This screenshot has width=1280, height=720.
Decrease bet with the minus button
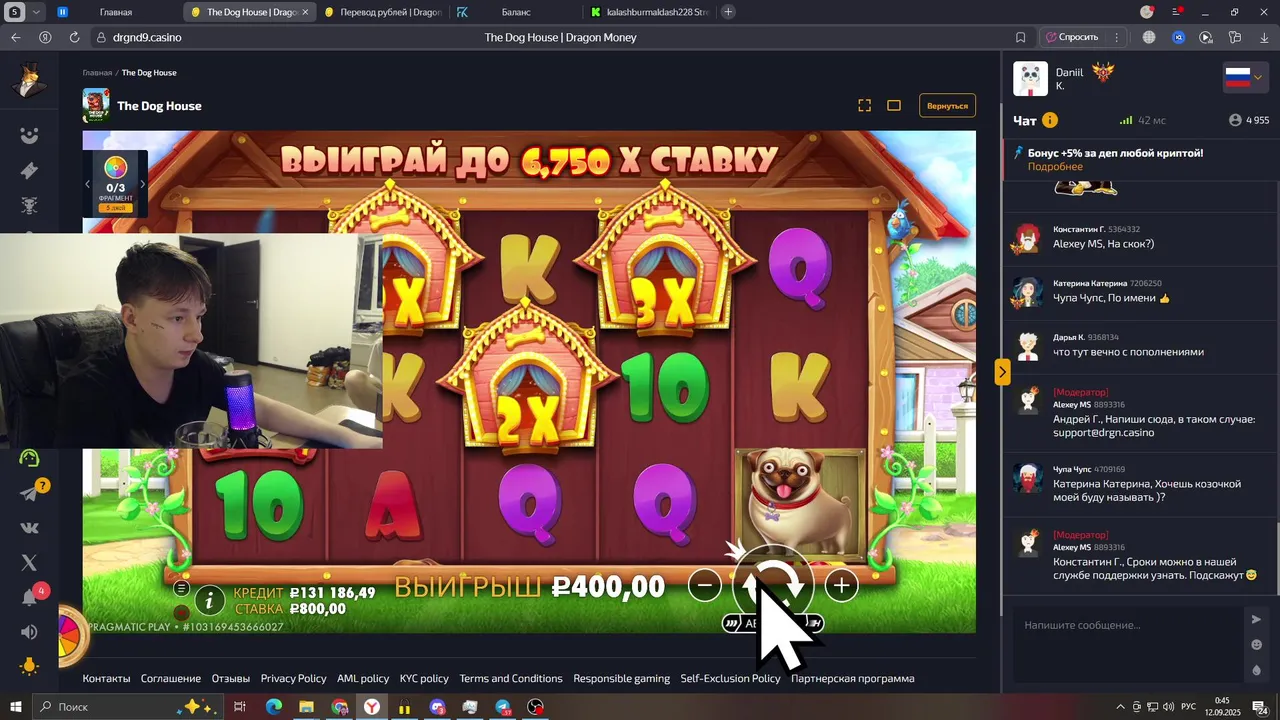click(705, 586)
